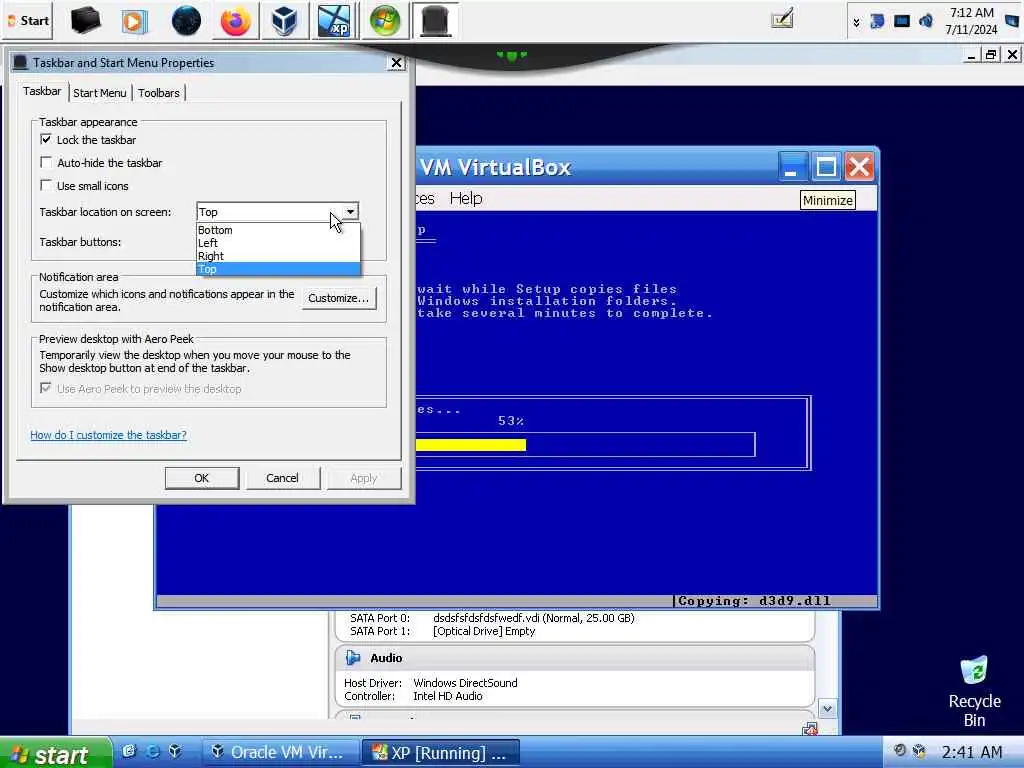This screenshot has height=768, width=1024.
Task: Click the network tray icon
Action: tap(877, 22)
